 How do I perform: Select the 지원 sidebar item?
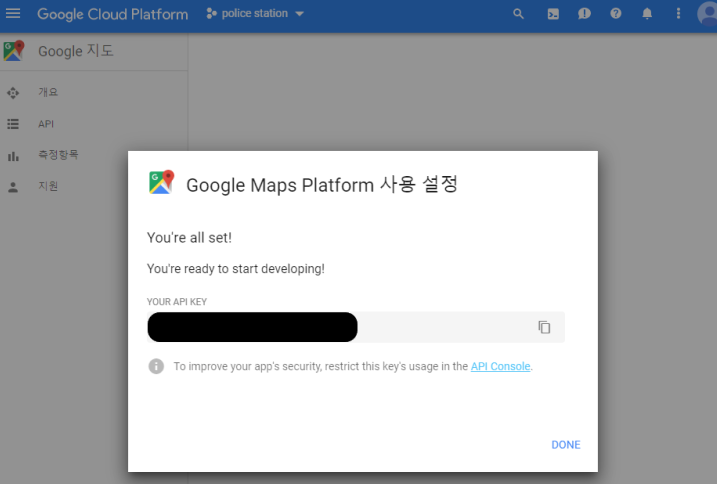[x=48, y=186]
